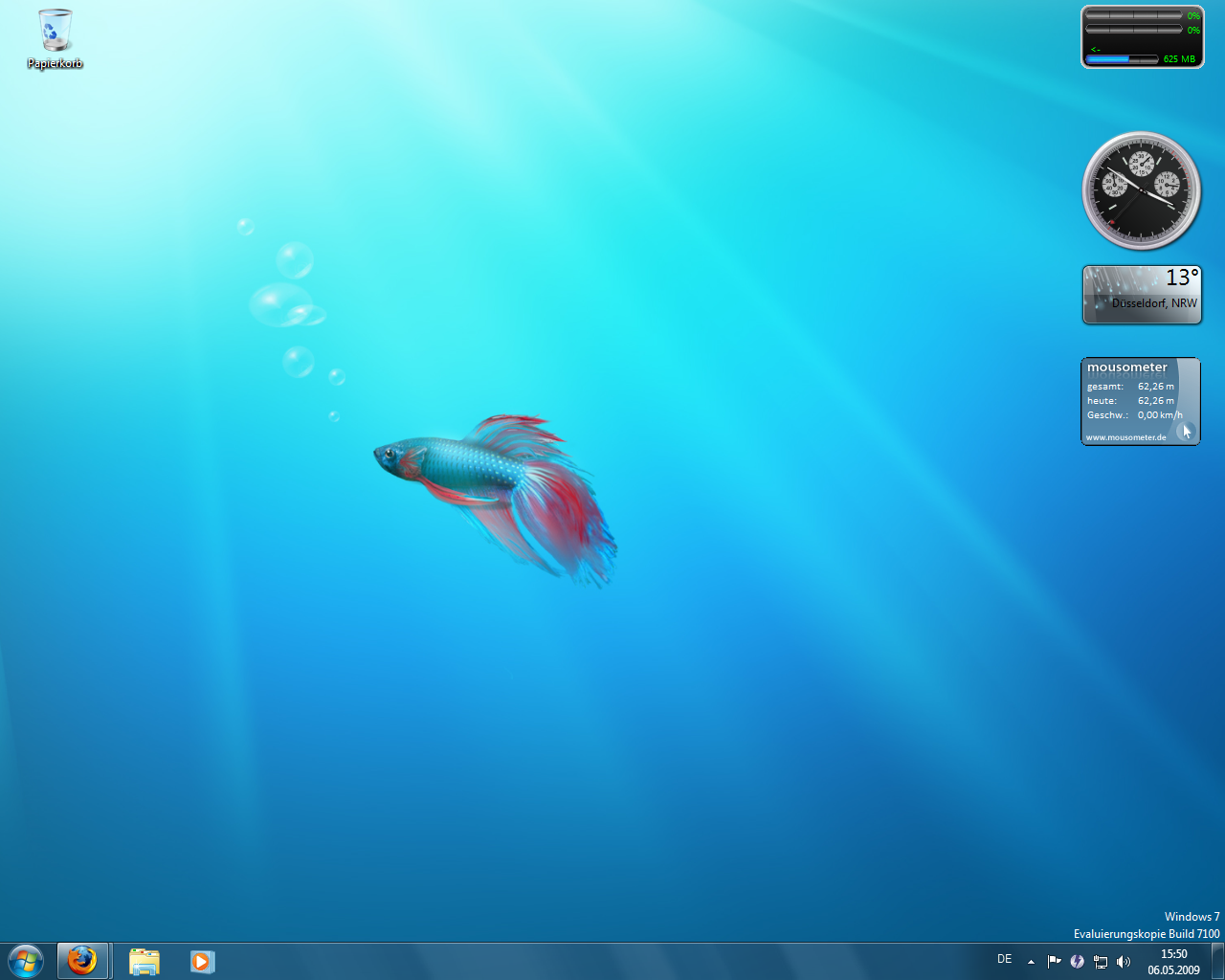Click the Düsseldorf, NRW location label
This screenshot has width=1225, height=980.
1154,303
